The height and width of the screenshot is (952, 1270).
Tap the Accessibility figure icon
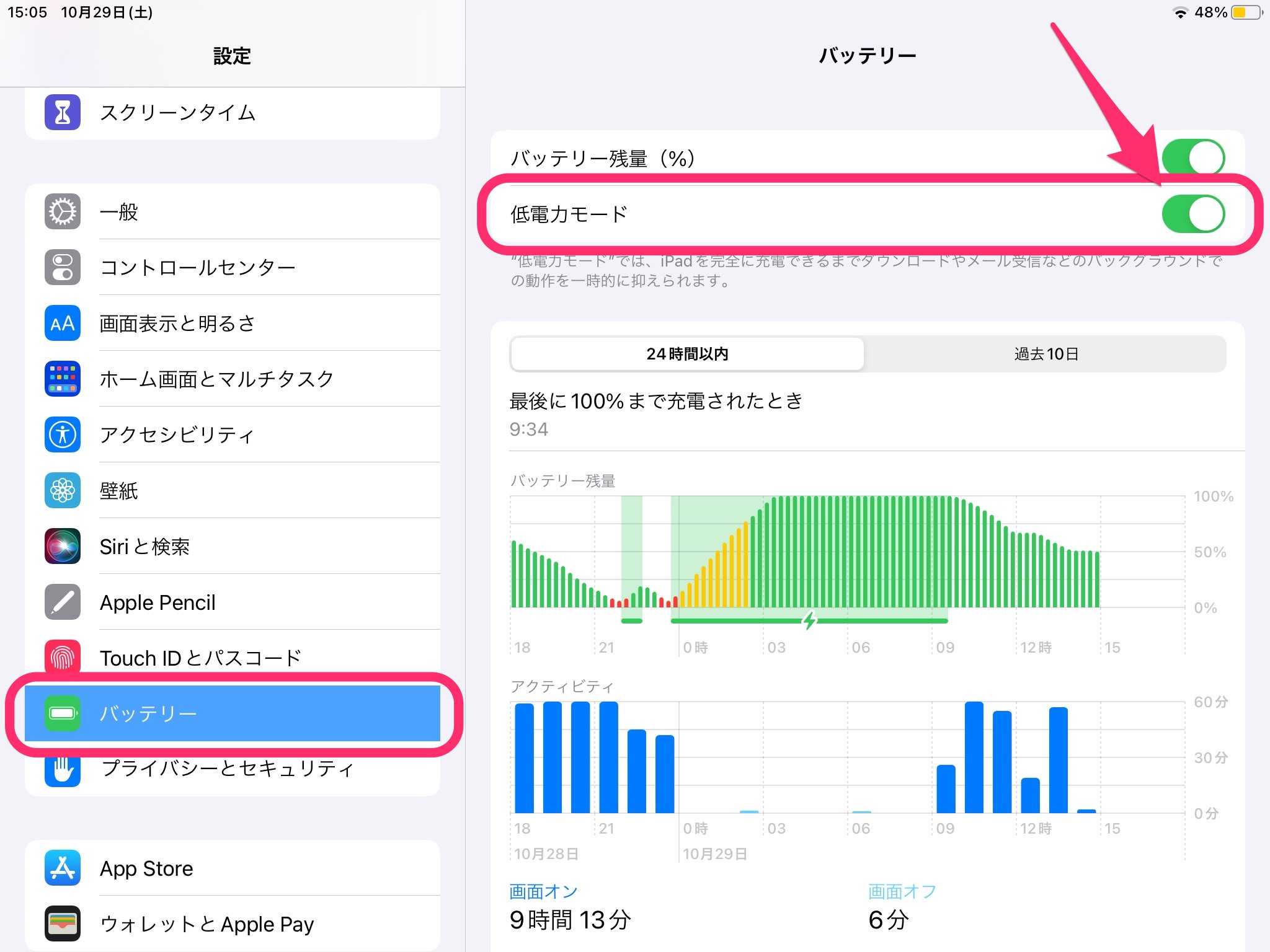[x=63, y=434]
